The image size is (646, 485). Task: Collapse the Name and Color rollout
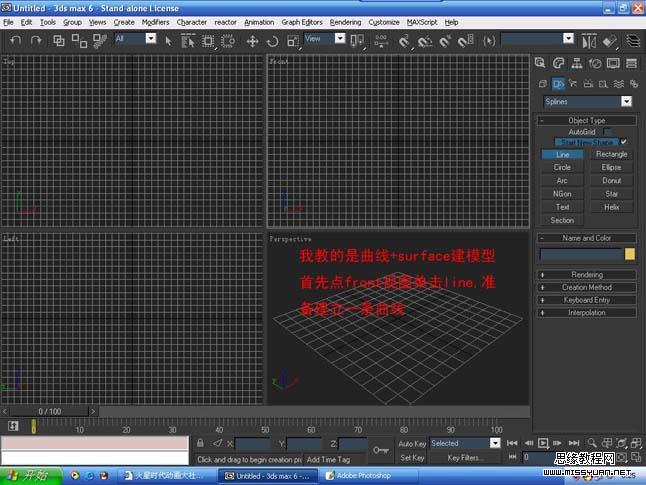pyautogui.click(x=587, y=238)
